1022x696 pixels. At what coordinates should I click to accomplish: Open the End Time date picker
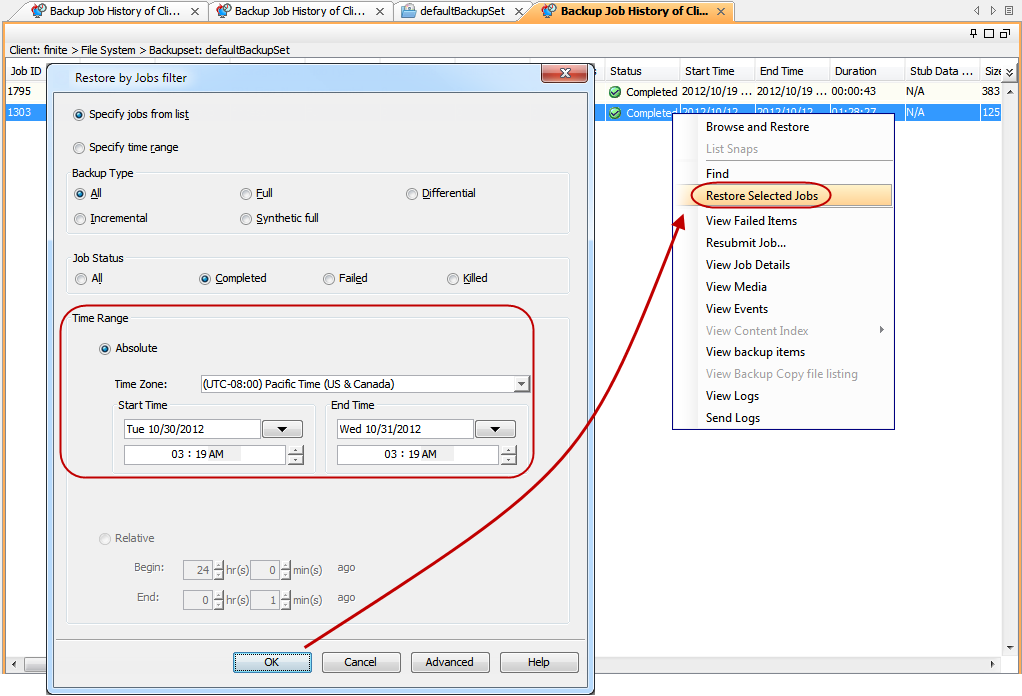click(x=495, y=429)
